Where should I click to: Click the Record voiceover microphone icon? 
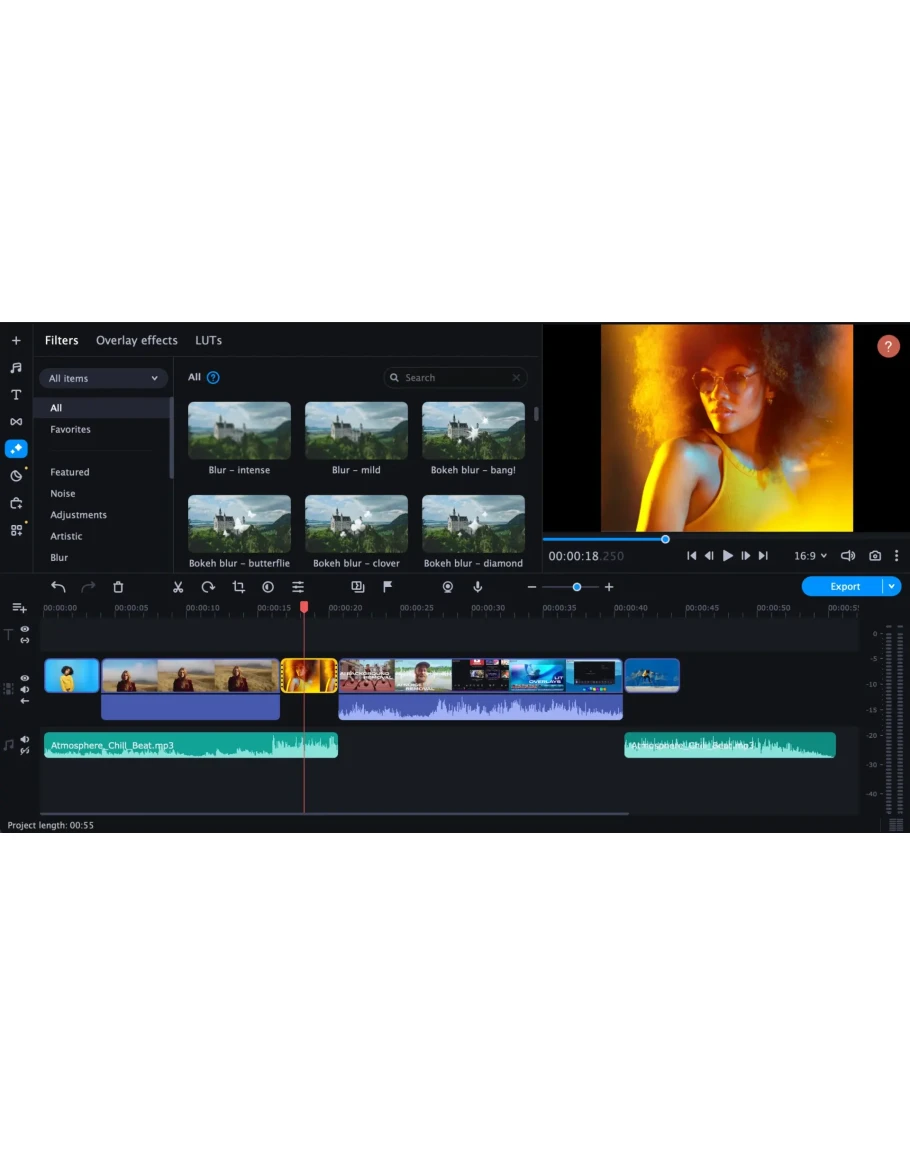coord(478,587)
